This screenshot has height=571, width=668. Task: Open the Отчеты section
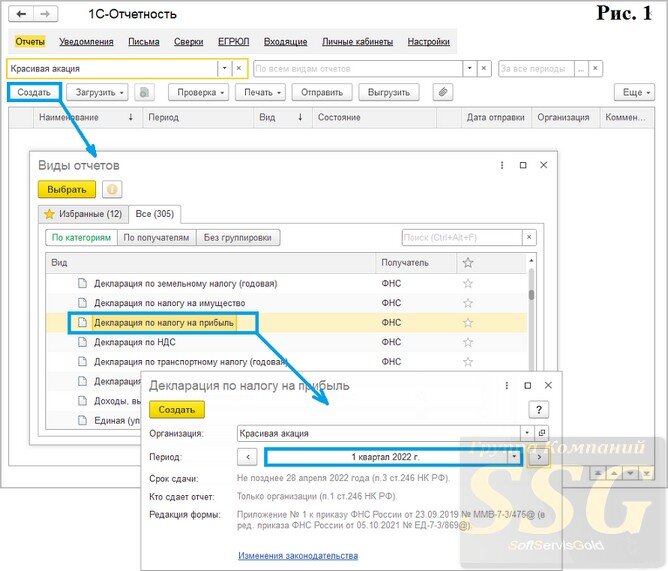pyautogui.click(x=30, y=41)
